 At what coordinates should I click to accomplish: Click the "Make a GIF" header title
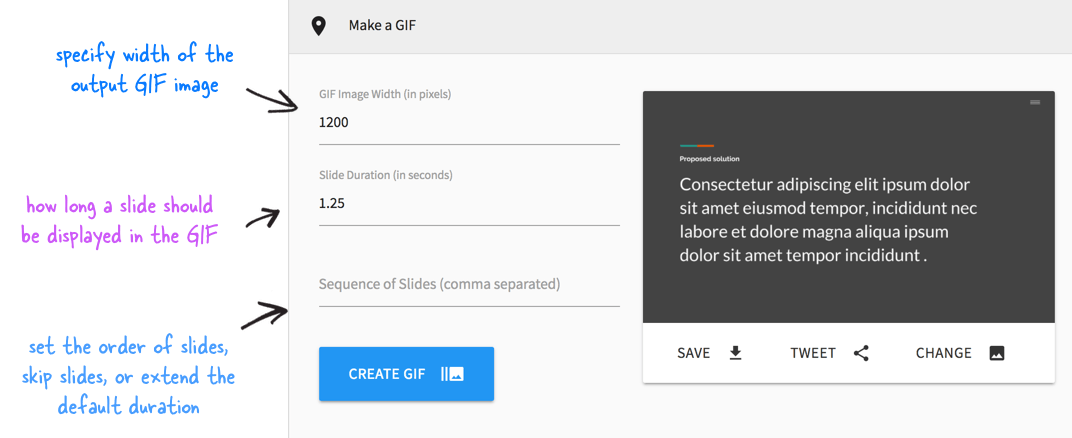click(382, 26)
